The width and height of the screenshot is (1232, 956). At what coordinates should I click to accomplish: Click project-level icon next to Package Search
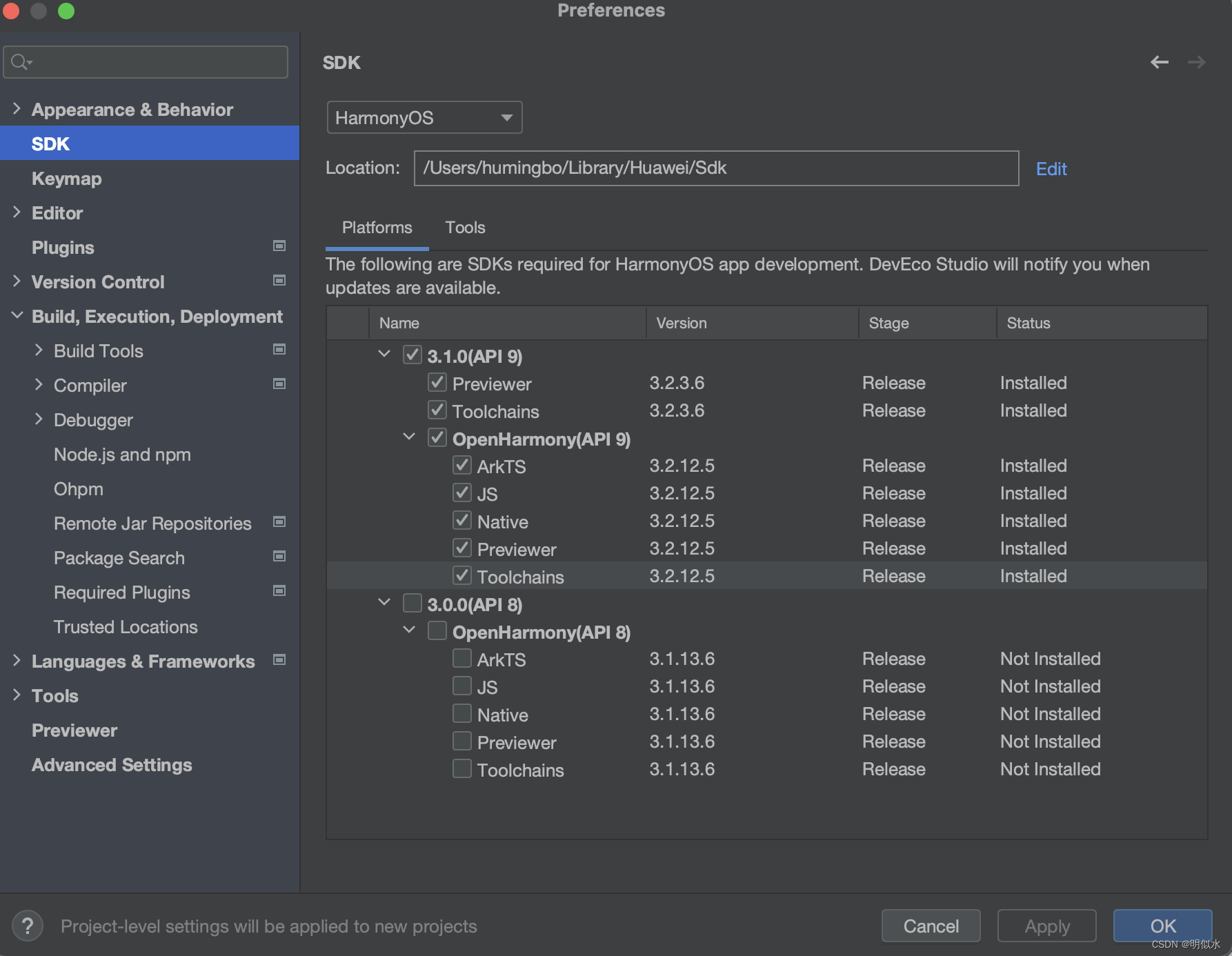click(x=279, y=557)
